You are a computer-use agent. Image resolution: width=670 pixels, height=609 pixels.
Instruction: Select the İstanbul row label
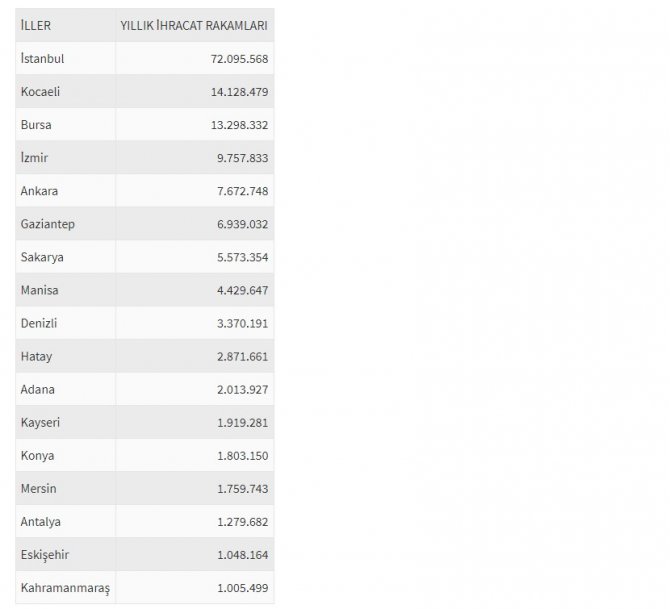pos(42,58)
